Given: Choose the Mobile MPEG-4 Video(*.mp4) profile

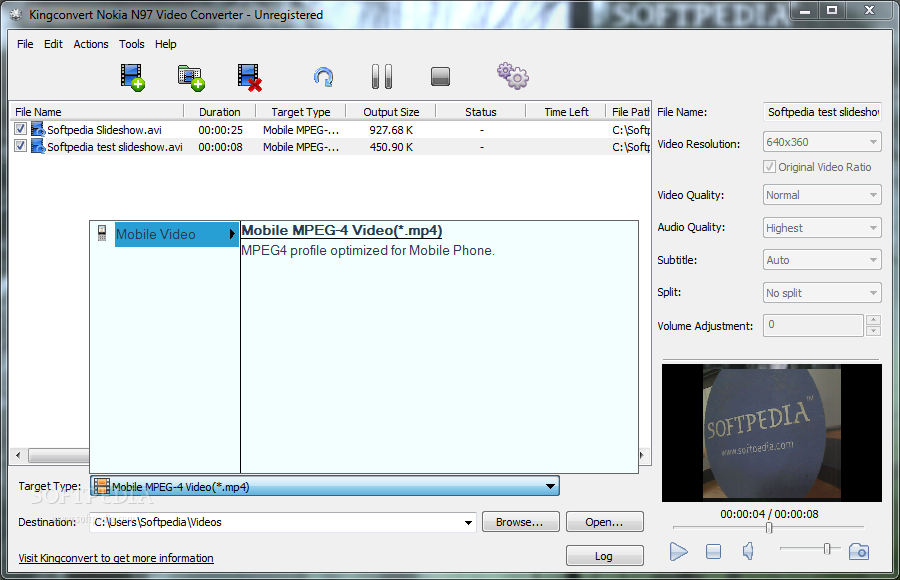Looking at the screenshot, I should tap(342, 230).
